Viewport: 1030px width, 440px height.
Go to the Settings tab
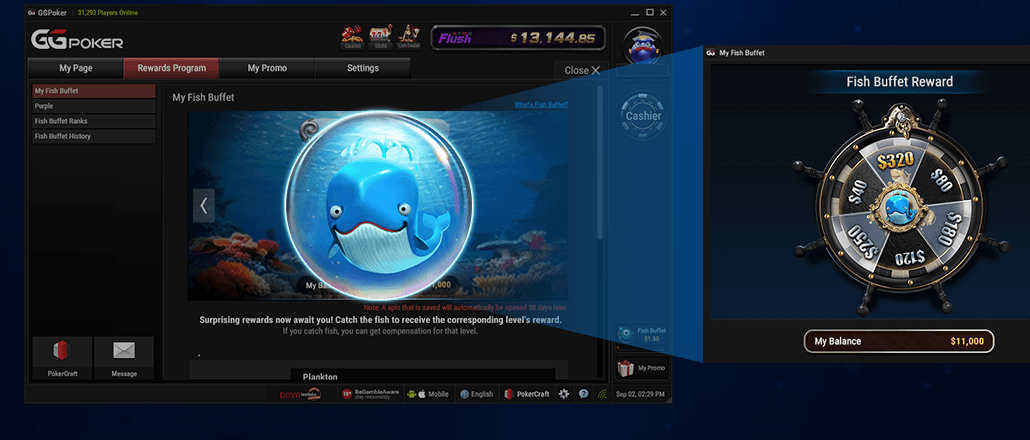click(363, 68)
